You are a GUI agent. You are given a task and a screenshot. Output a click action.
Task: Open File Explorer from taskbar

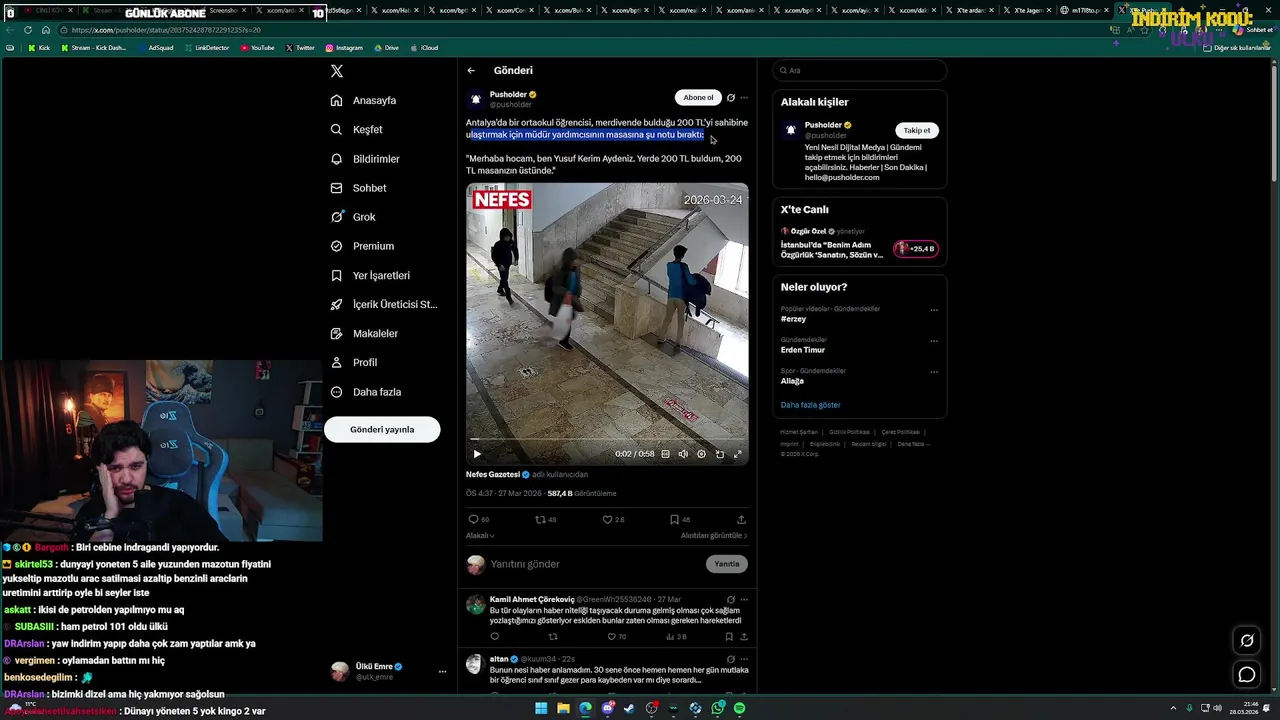click(x=563, y=708)
